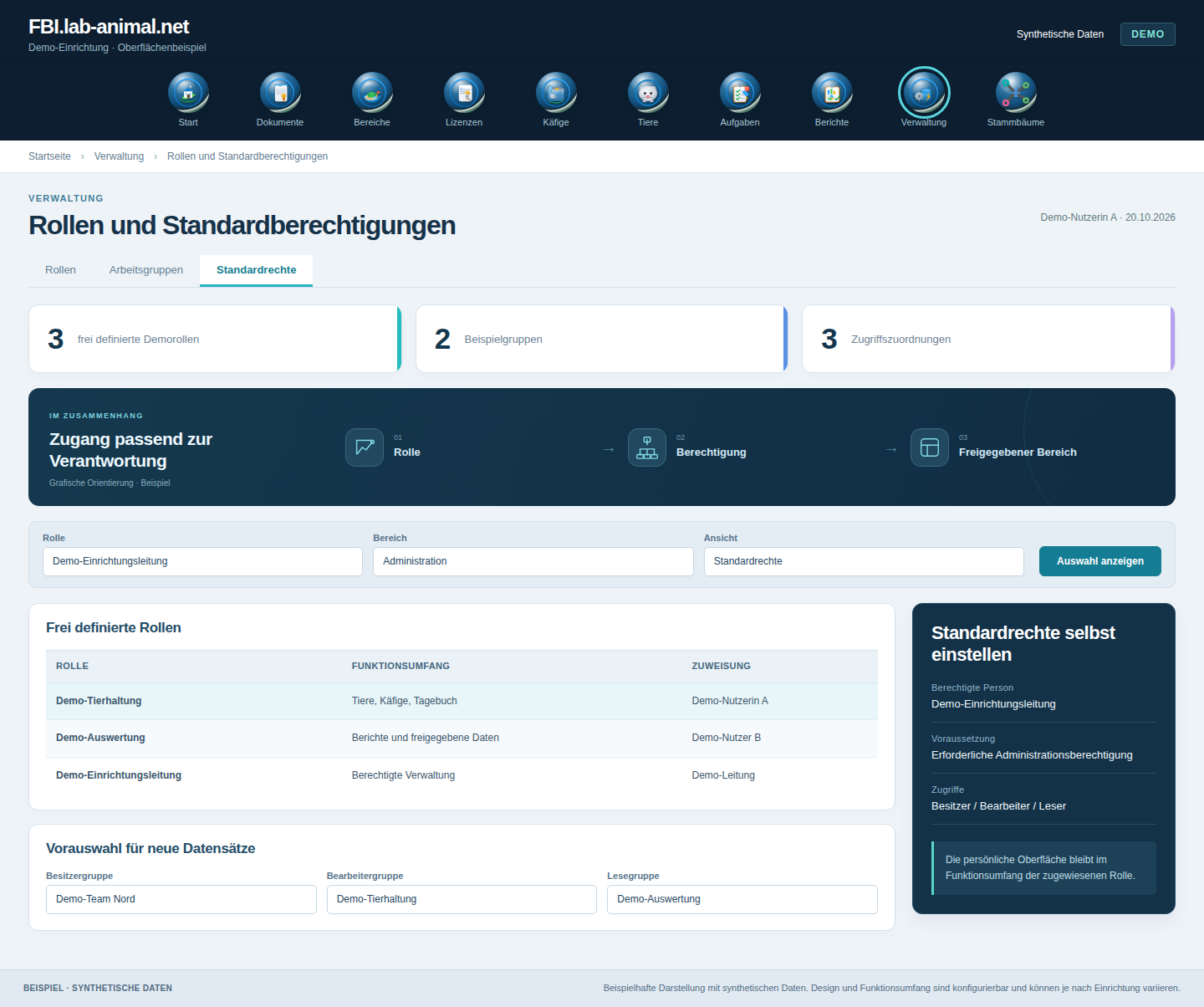Screen dimensions: 1204x1007
Task: Select the Verwaltung icon
Action: point(924,93)
